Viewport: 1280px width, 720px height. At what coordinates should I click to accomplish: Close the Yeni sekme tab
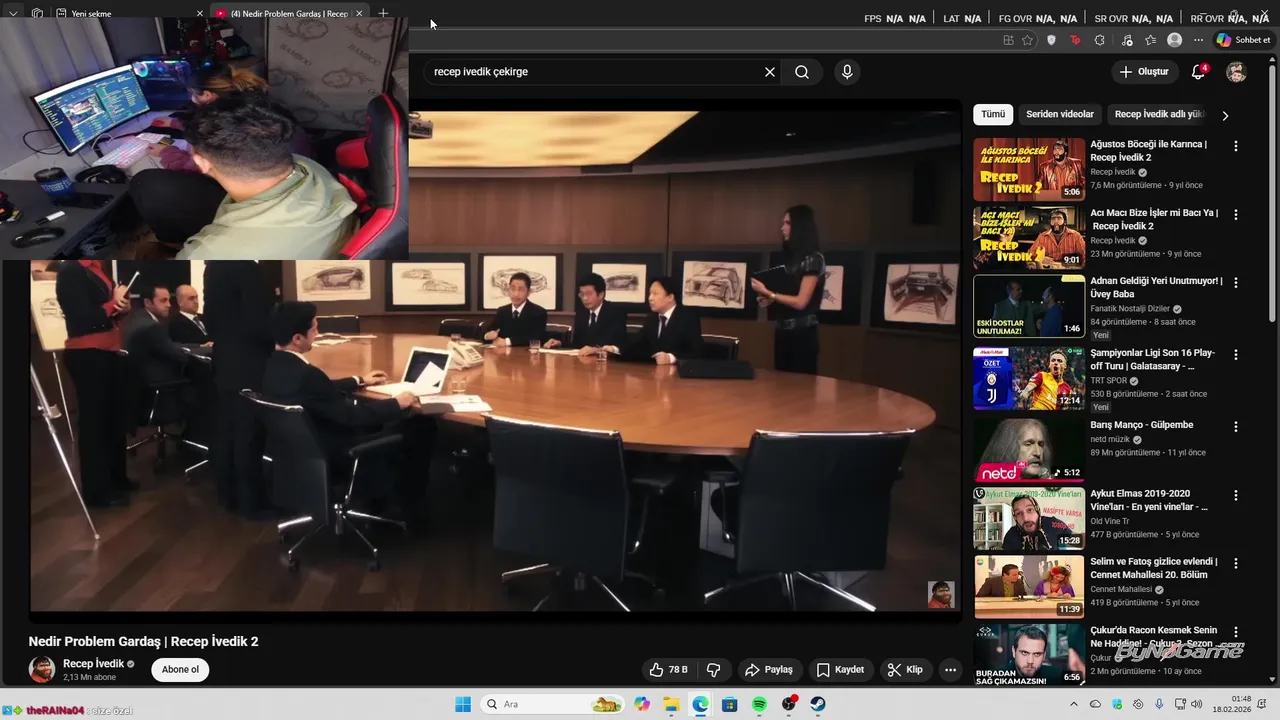point(199,14)
